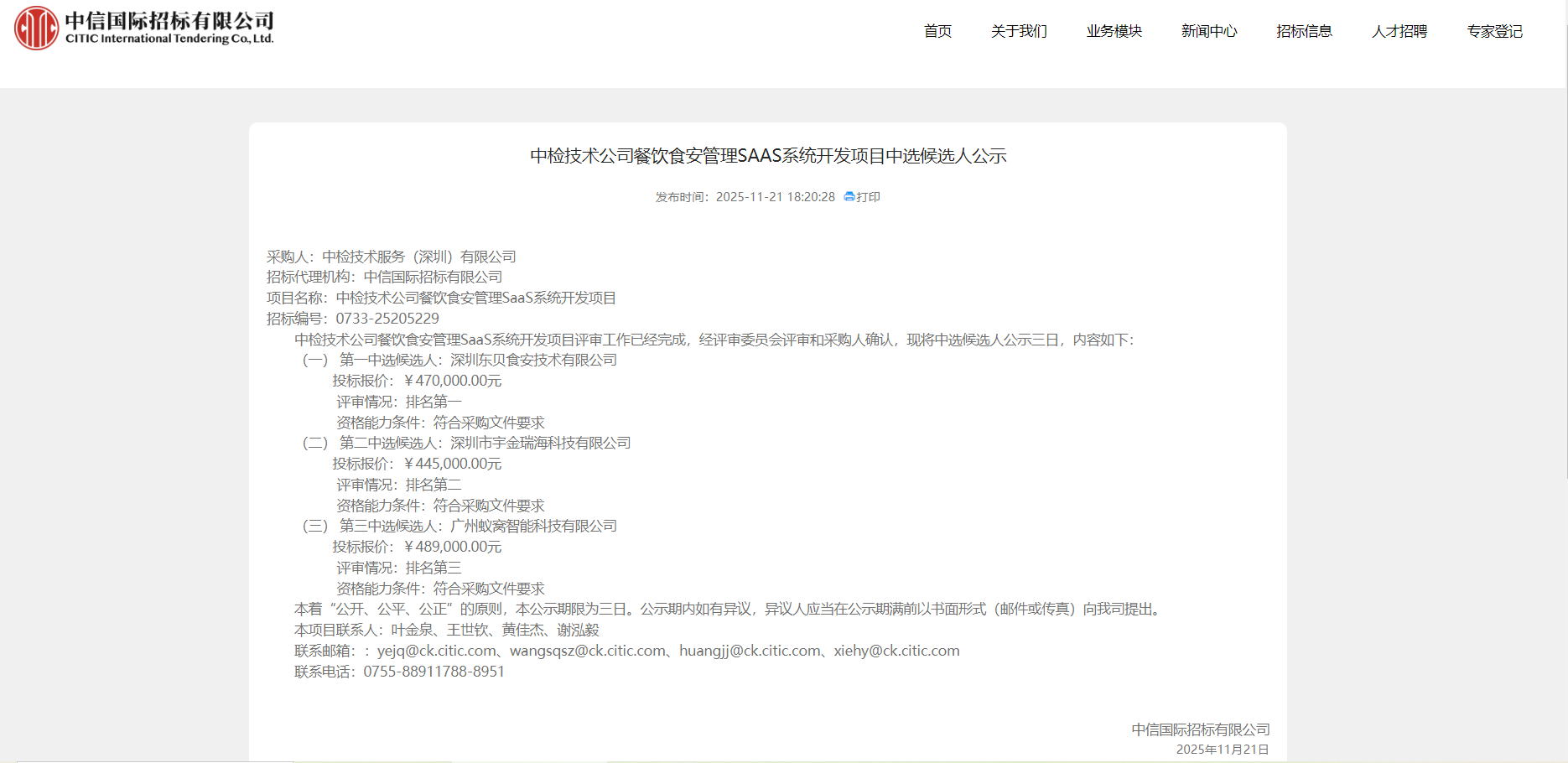Click the wangsqsz@ck.citic.com email address
The height and width of the screenshot is (763, 1568).
coord(587,651)
